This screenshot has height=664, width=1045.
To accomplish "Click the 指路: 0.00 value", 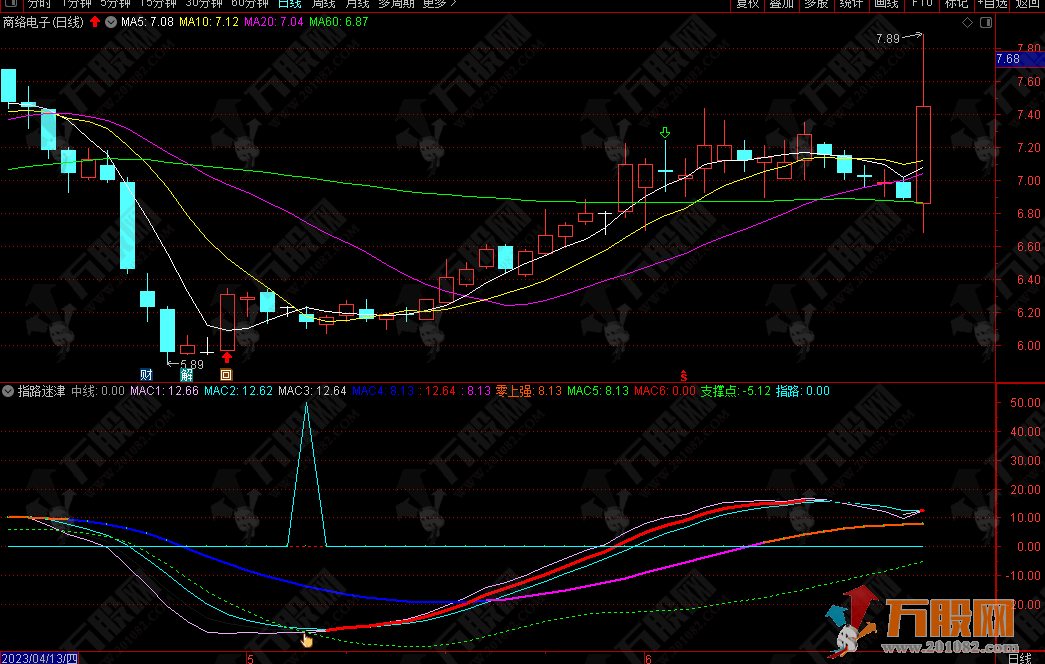I will (x=802, y=391).
